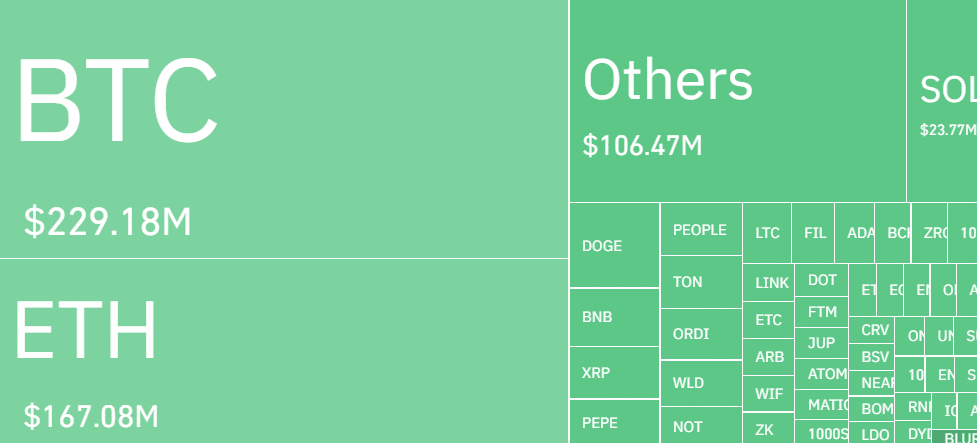Select the NOT tile
This screenshot has height=443, width=977.
(701, 425)
